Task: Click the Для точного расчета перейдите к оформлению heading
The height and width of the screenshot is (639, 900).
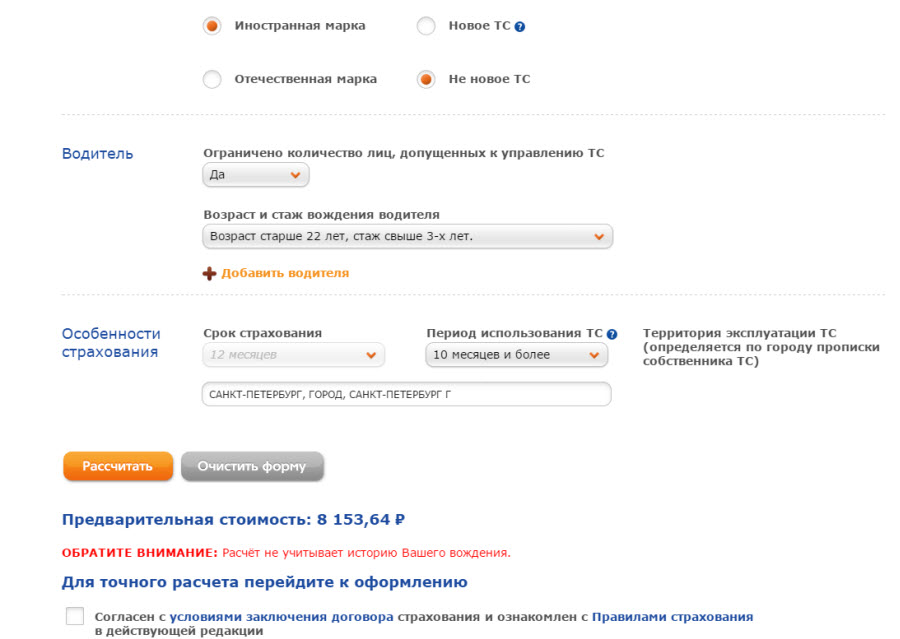Action: tap(264, 582)
